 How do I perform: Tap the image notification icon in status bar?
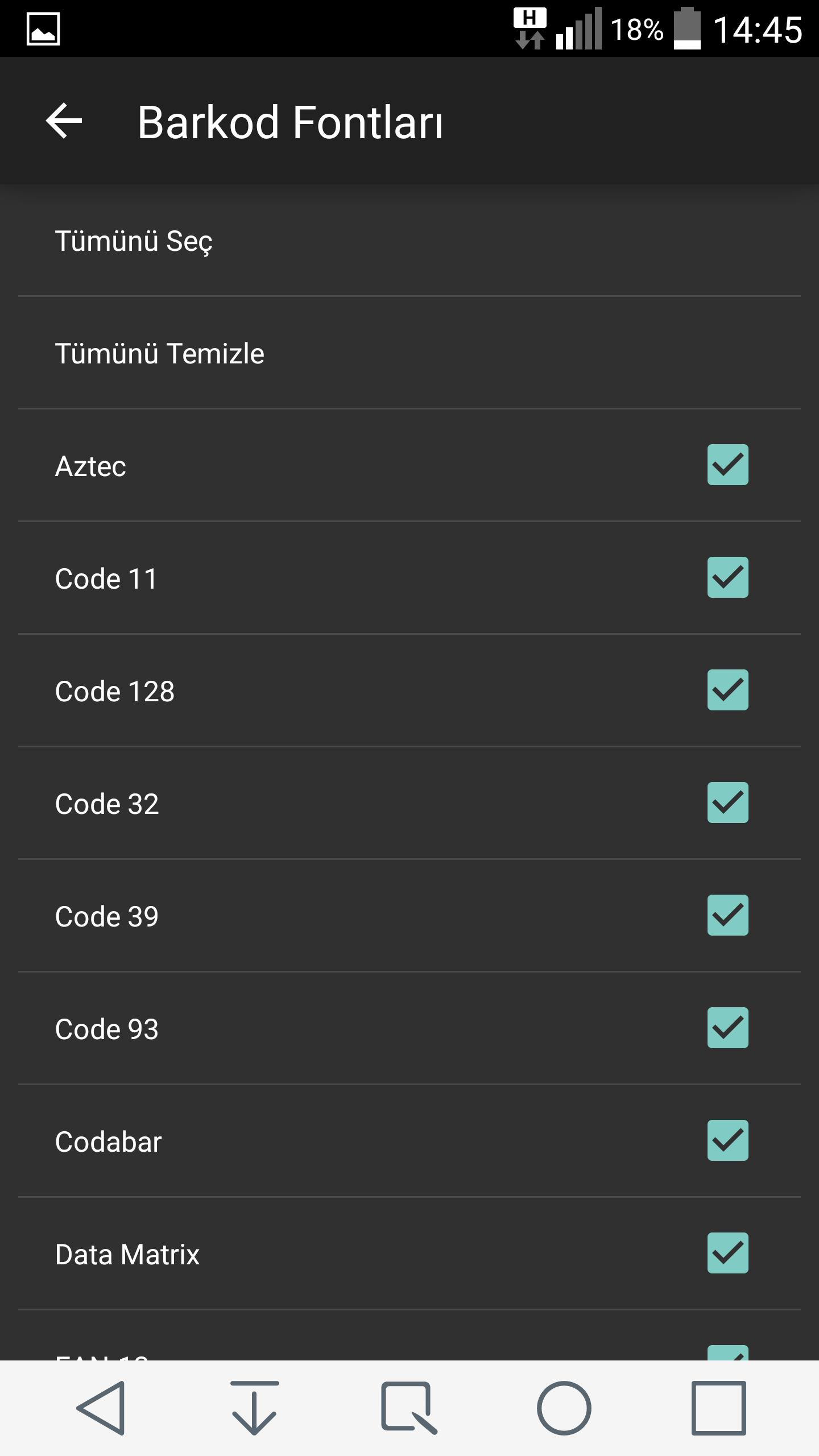tap(43, 28)
